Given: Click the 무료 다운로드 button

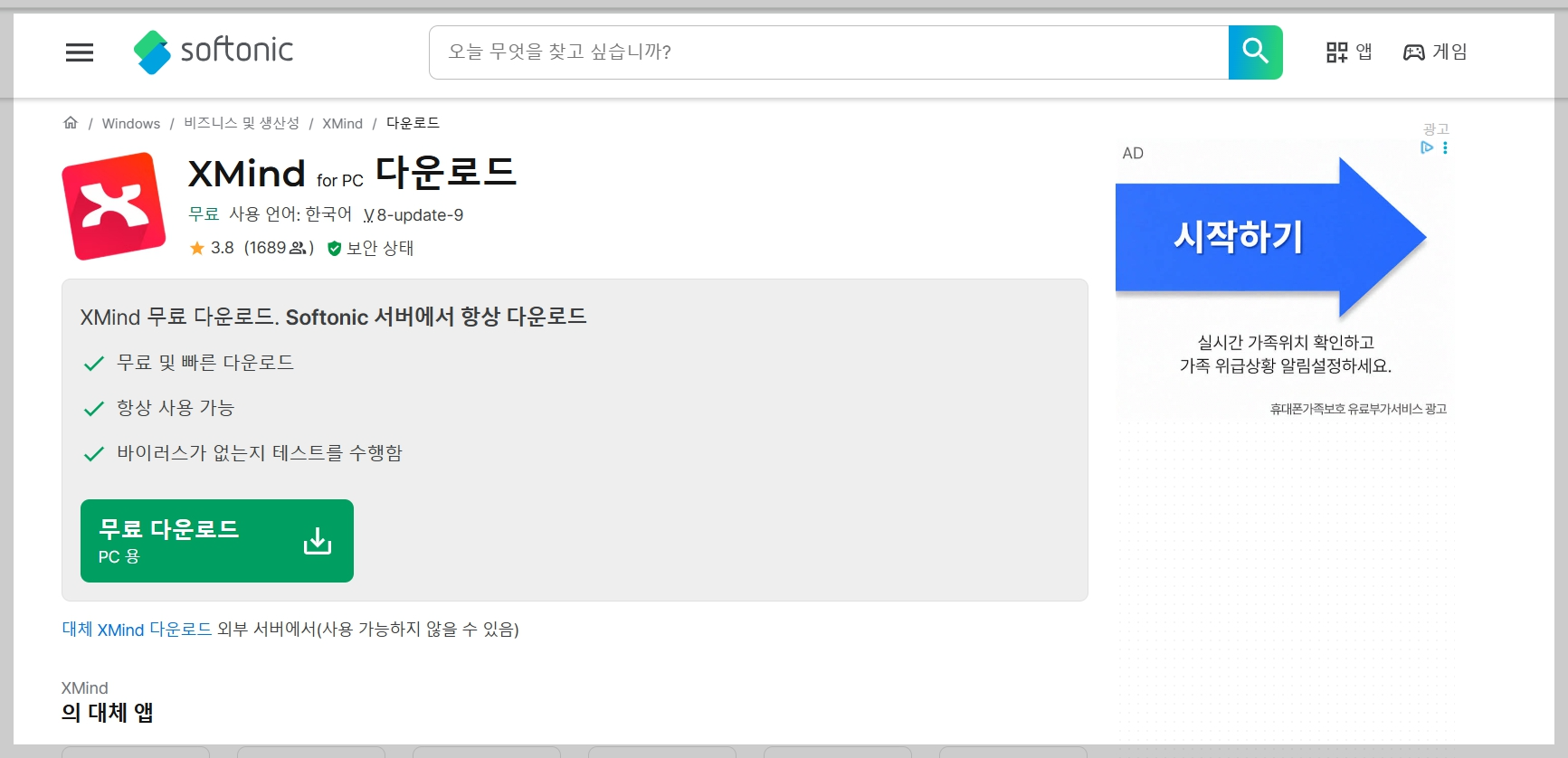Looking at the screenshot, I should click(217, 541).
